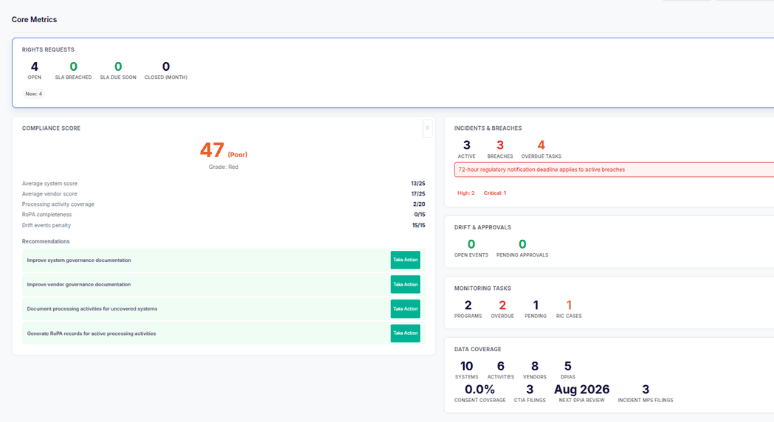Open the DPIAs data coverage count
Viewport: 774px width, 422px height.
point(568,370)
